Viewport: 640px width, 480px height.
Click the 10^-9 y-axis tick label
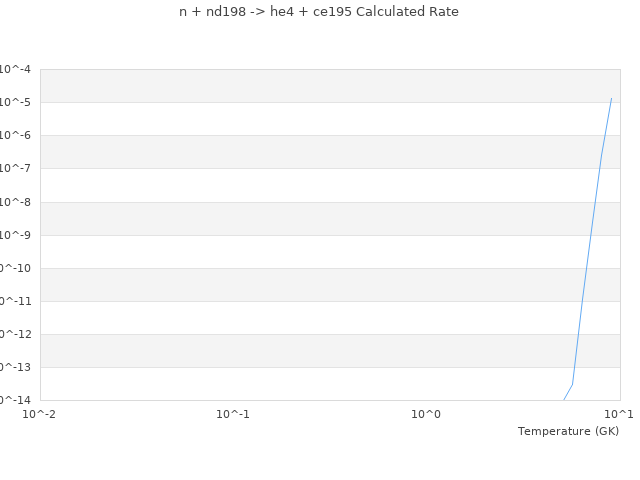[16, 235]
